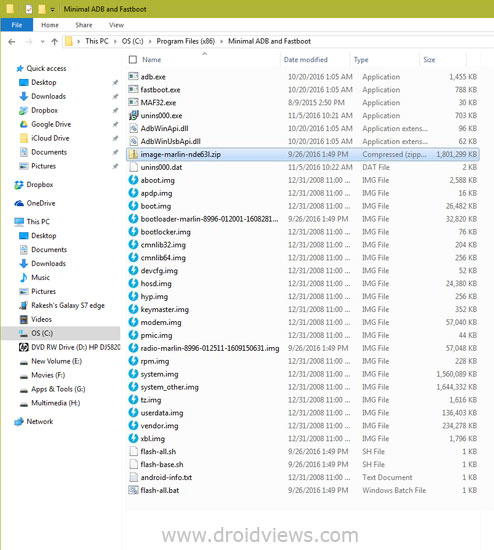Click the Network icon in sidebar
The width and height of the screenshot is (494, 550).
[19, 422]
